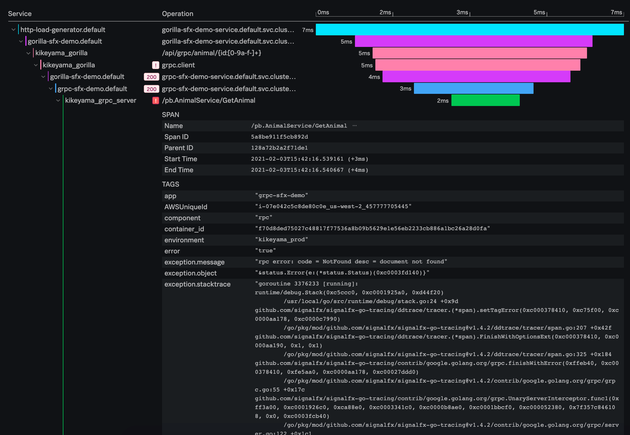The height and width of the screenshot is (435, 630).
Task: Click the 3ms tick on the timeline ruler
Action: [x=462, y=12]
